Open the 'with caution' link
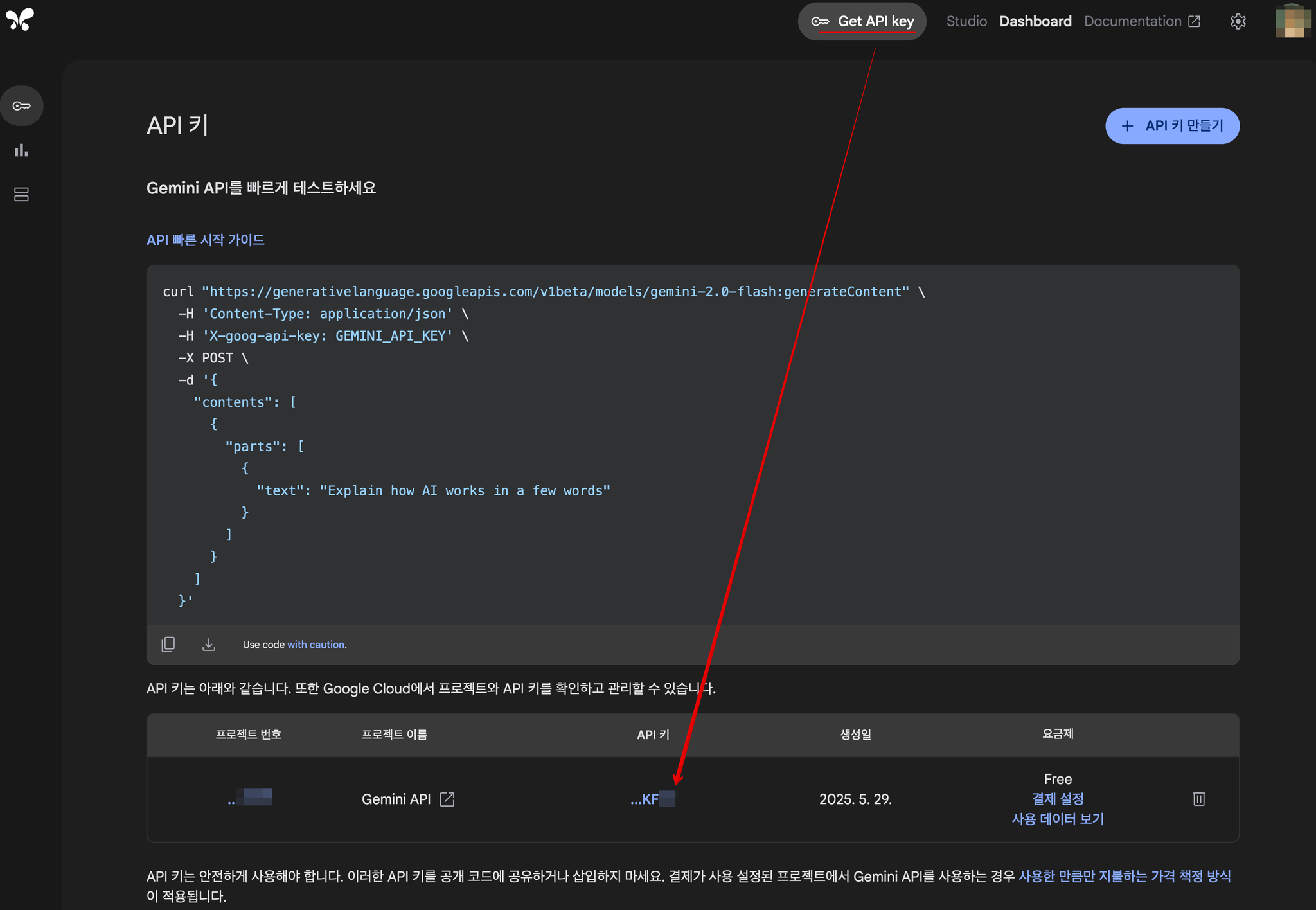 coord(316,644)
